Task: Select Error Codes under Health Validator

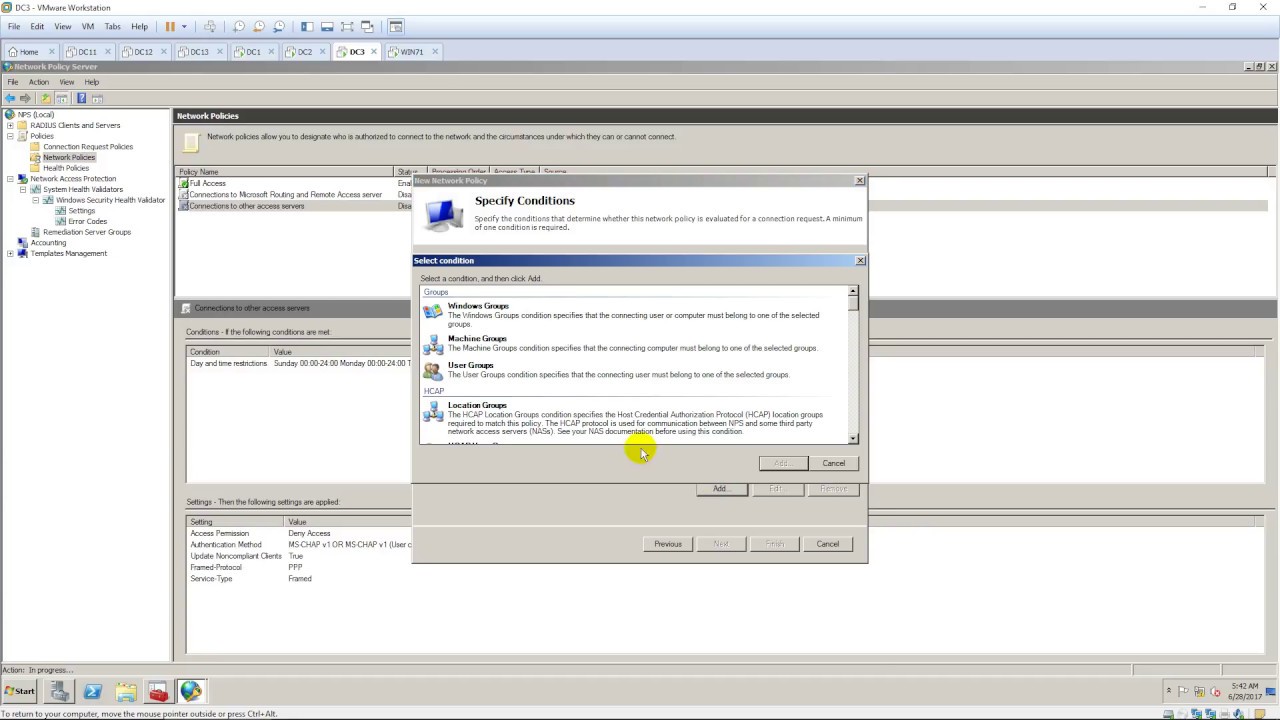Action: 87,221
